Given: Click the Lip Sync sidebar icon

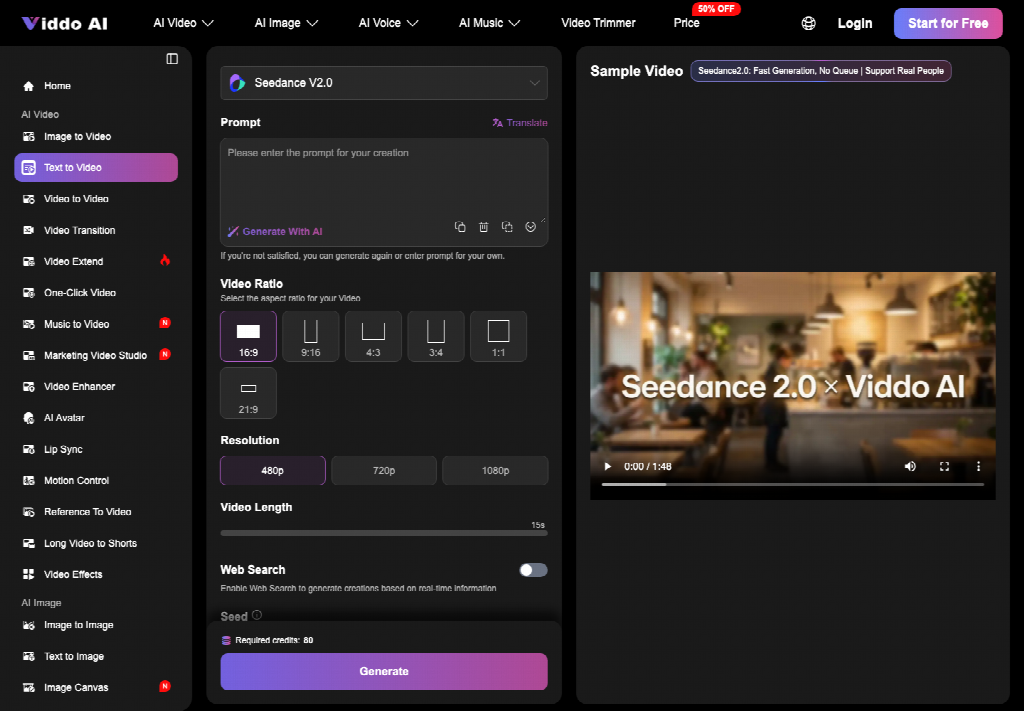Looking at the screenshot, I should (29, 449).
